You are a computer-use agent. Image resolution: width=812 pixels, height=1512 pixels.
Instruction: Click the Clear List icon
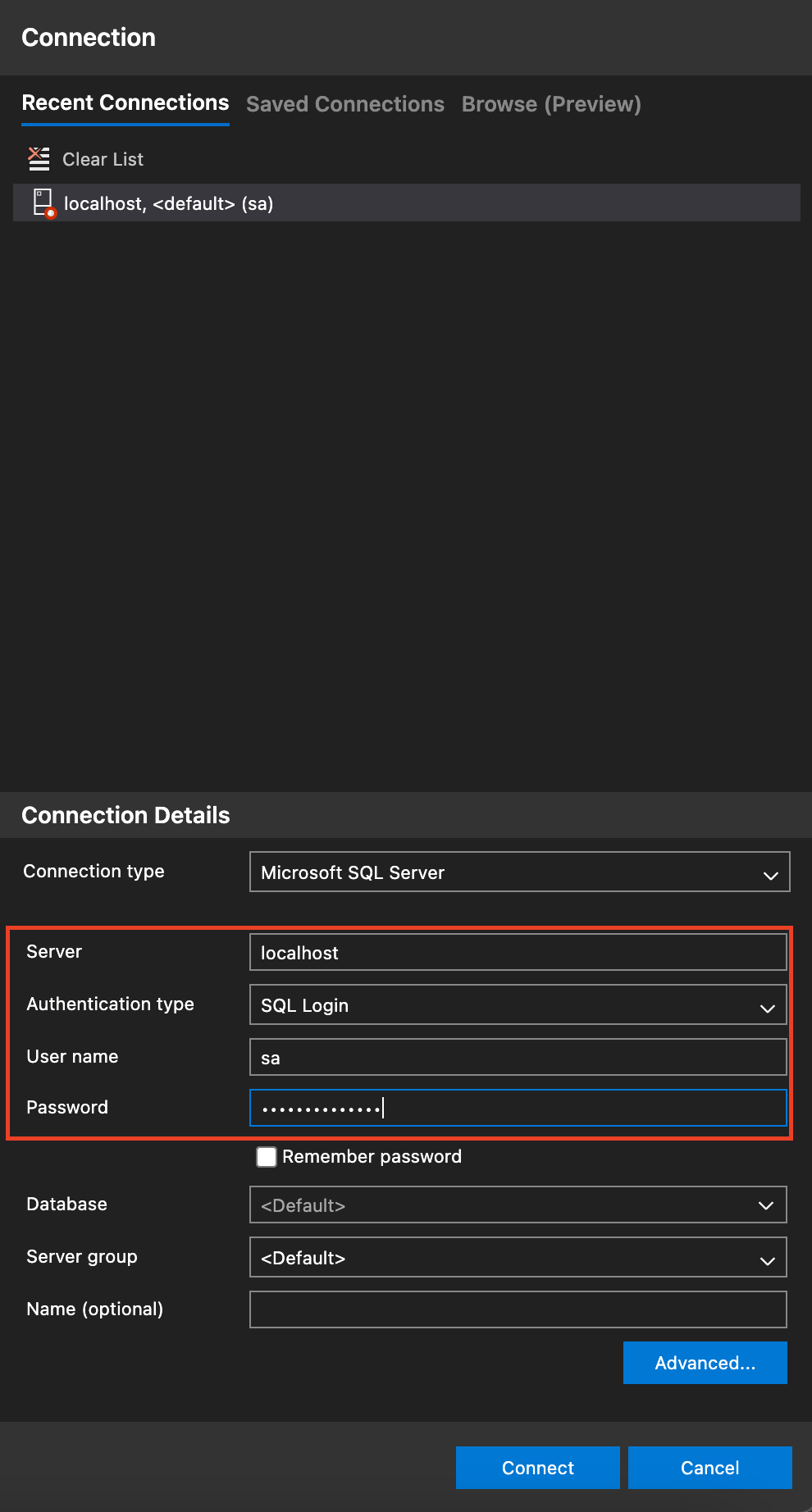pyautogui.click(x=39, y=159)
